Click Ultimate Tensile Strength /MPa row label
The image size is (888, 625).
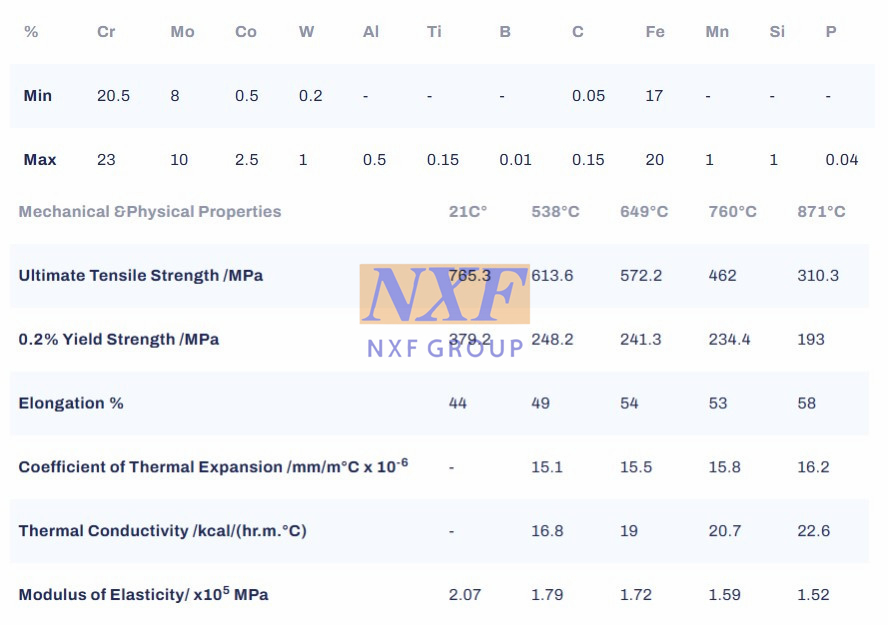click(x=141, y=276)
